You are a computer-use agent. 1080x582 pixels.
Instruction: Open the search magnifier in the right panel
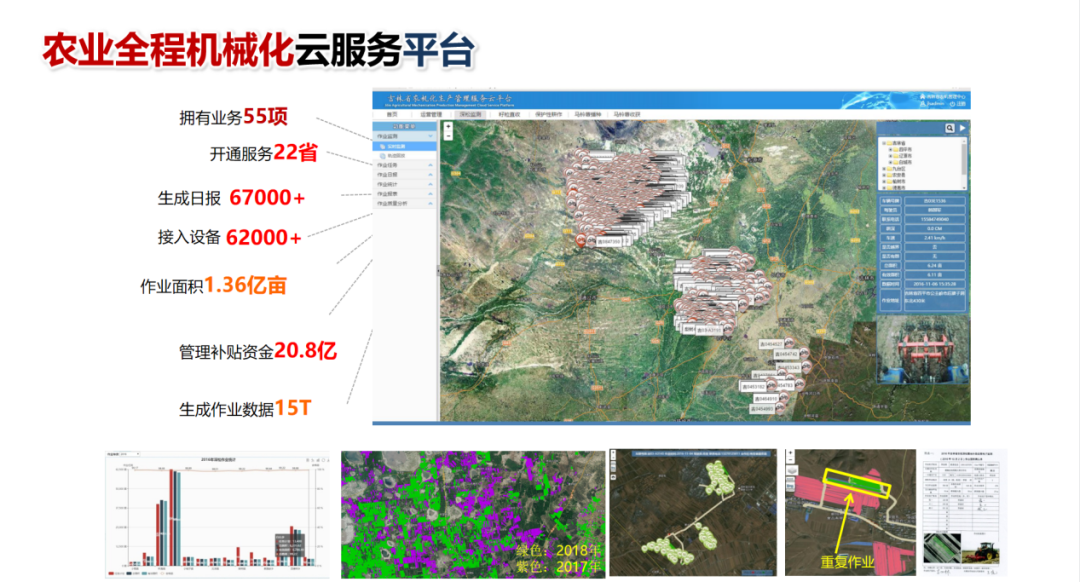pyautogui.click(x=950, y=128)
